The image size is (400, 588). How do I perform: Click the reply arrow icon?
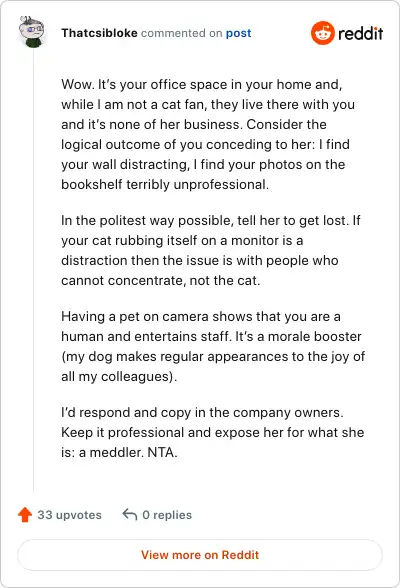click(x=130, y=514)
